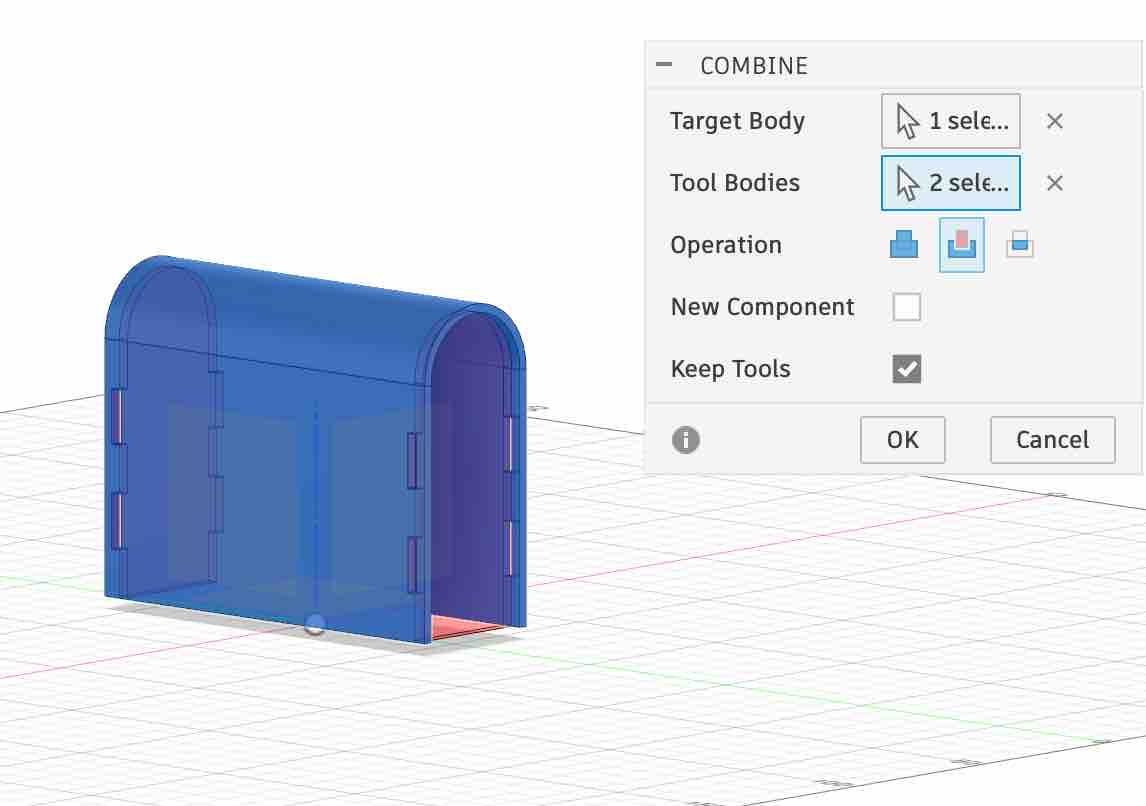
Task: Cancel the combine operation
Action: click(1052, 440)
